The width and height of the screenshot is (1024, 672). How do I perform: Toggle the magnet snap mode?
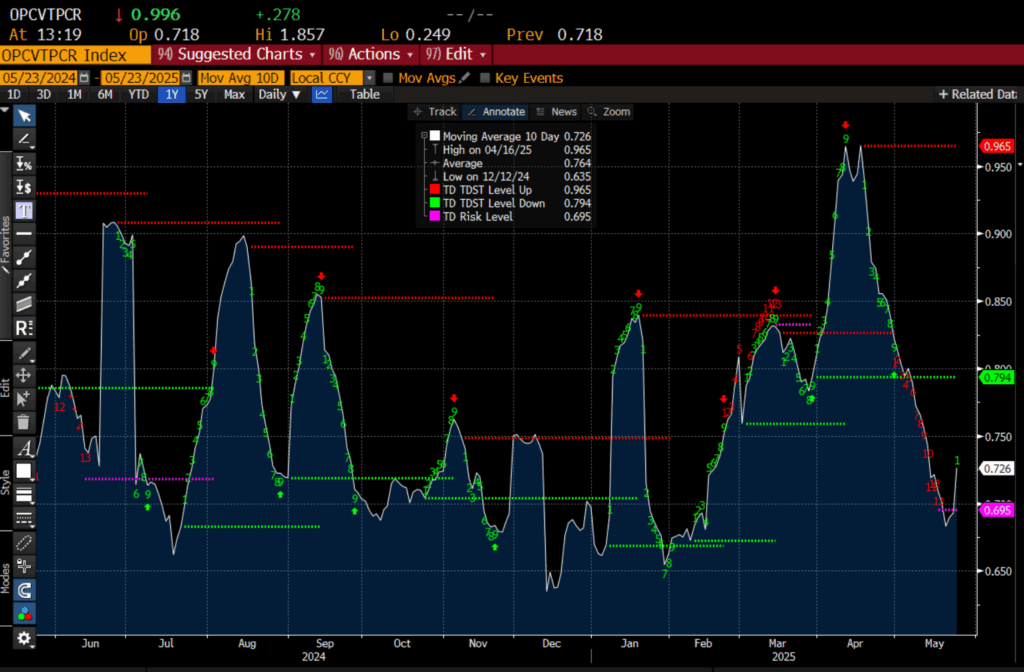[x=24, y=590]
